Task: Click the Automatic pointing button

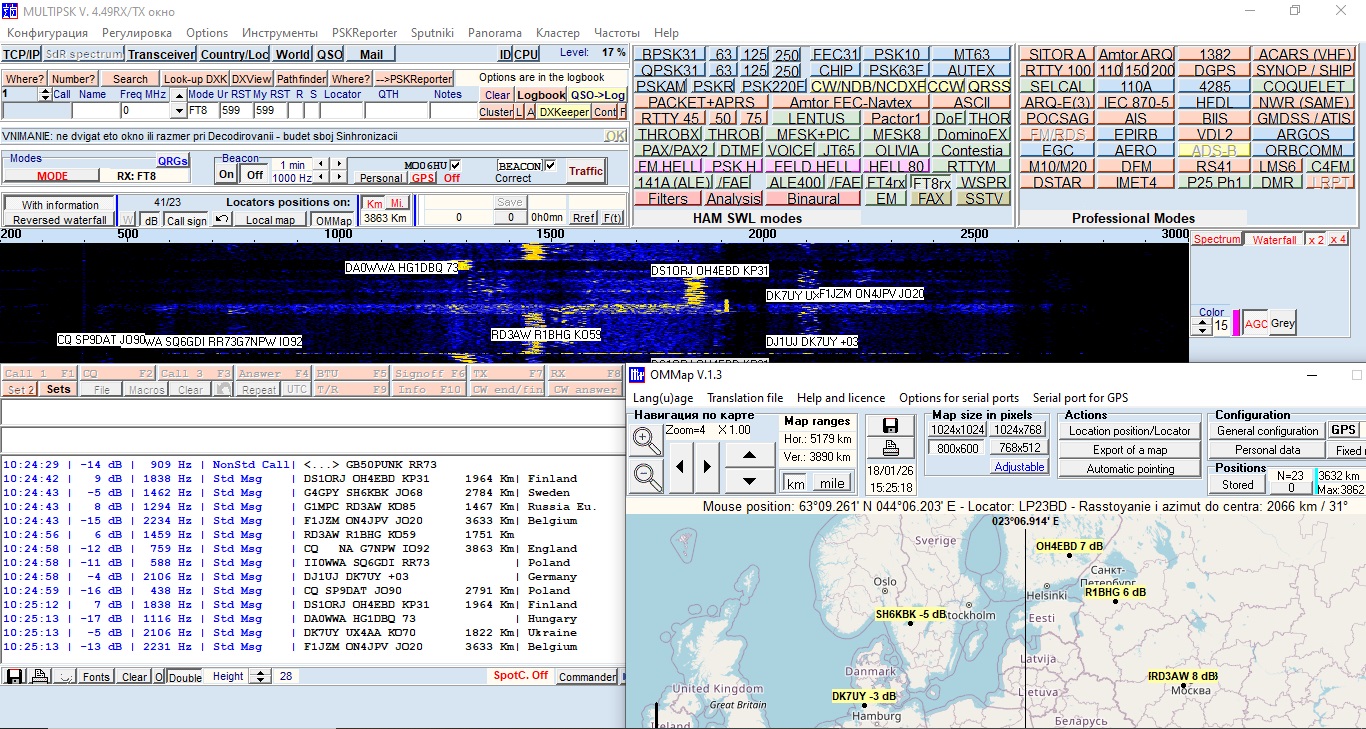Action: (x=1130, y=468)
